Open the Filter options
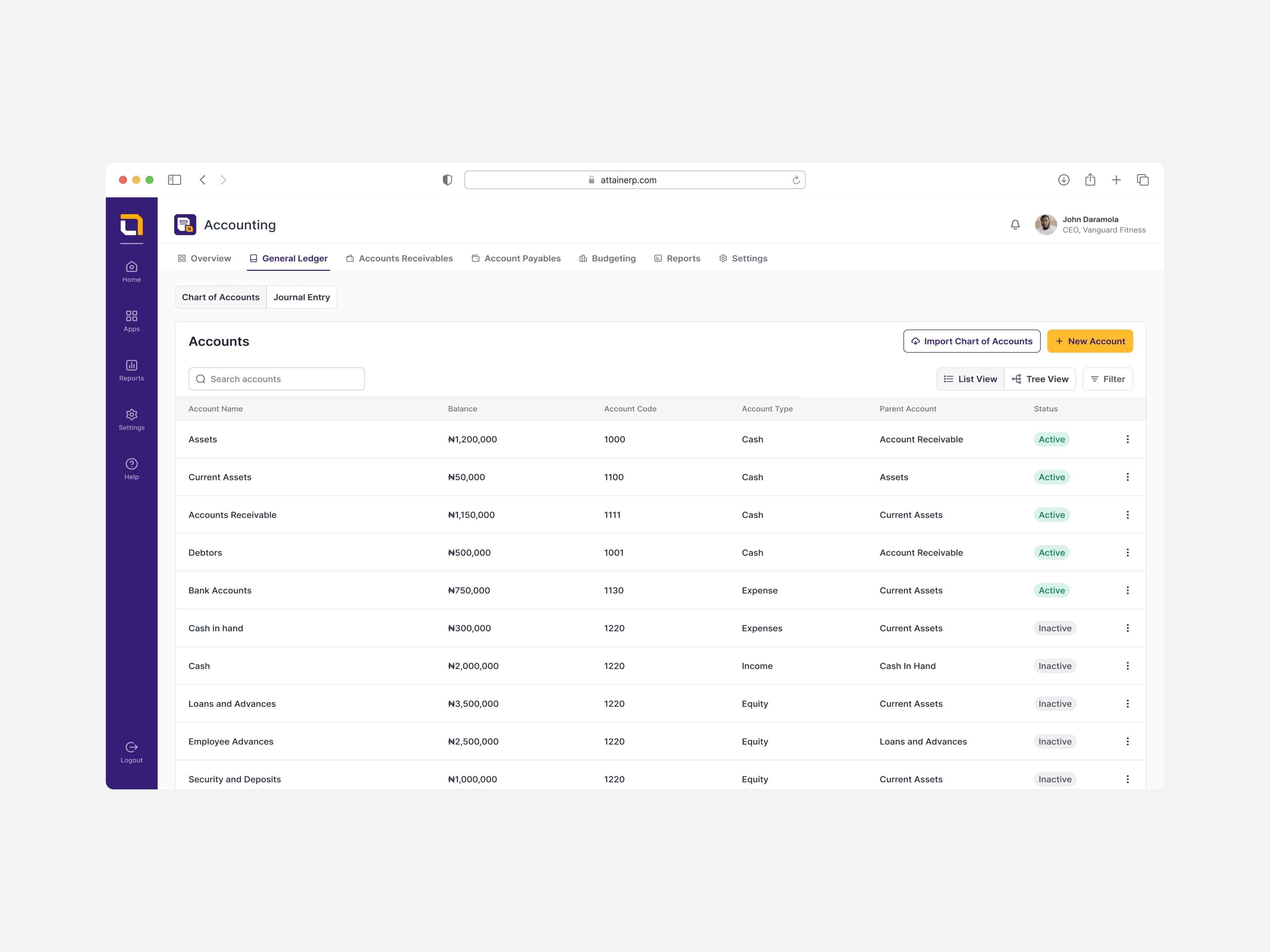The width and height of the screenshot is (1270, 952). click(x=1108, y=379)
